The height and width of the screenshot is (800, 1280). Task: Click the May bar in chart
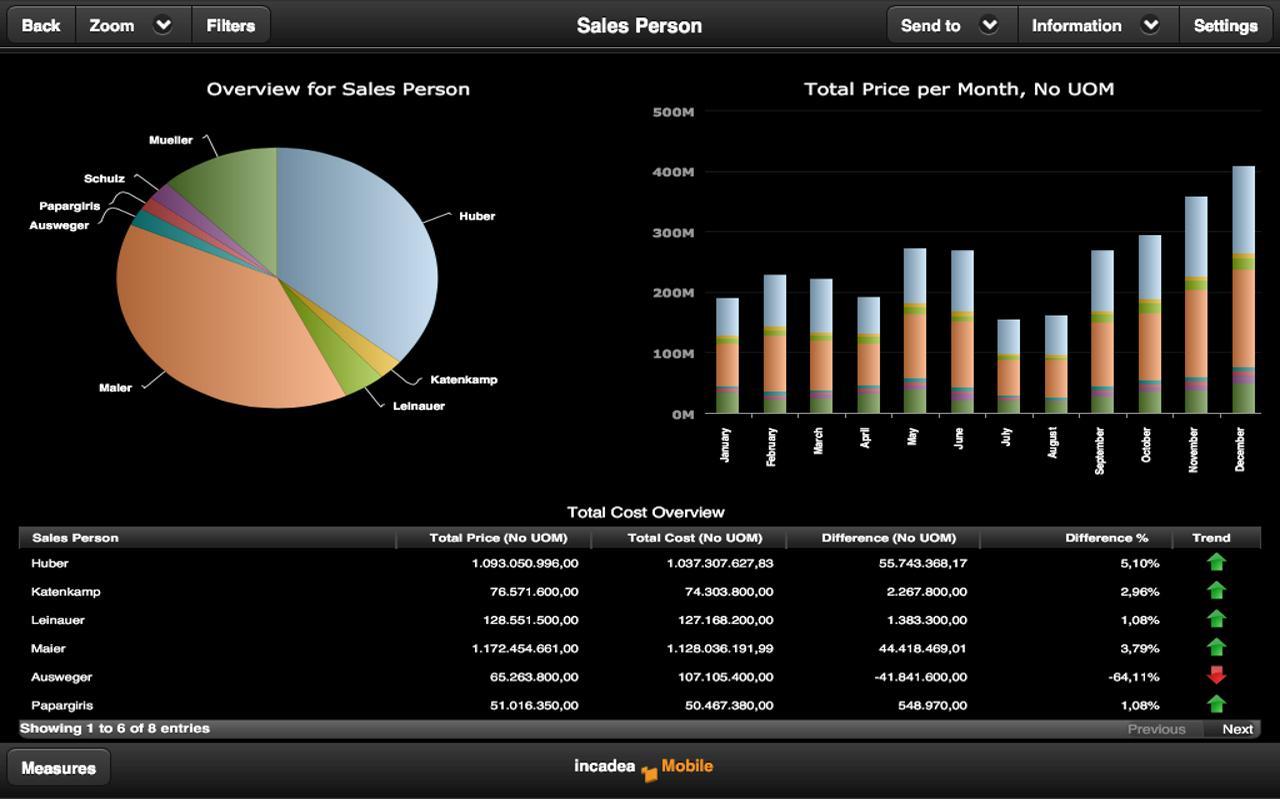click(x=914, y=331)
